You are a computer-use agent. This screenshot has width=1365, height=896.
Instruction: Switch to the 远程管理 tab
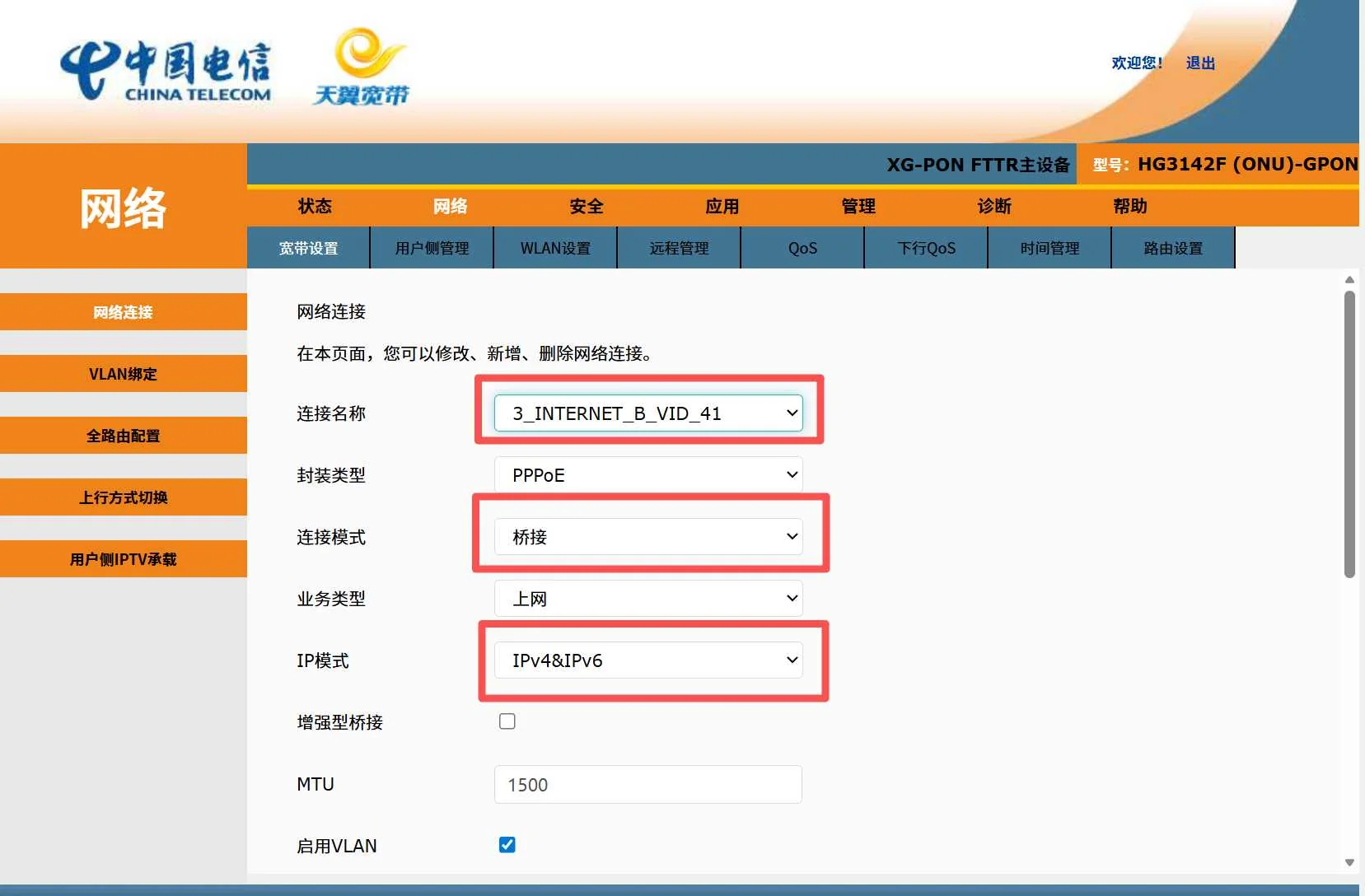click(x=679, y=247)
